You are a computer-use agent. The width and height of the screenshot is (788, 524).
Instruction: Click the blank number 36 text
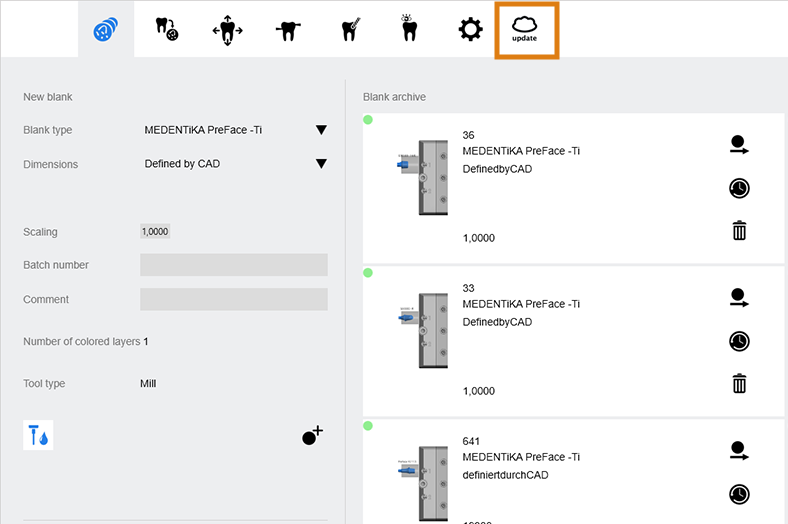[x=468, y=135]
